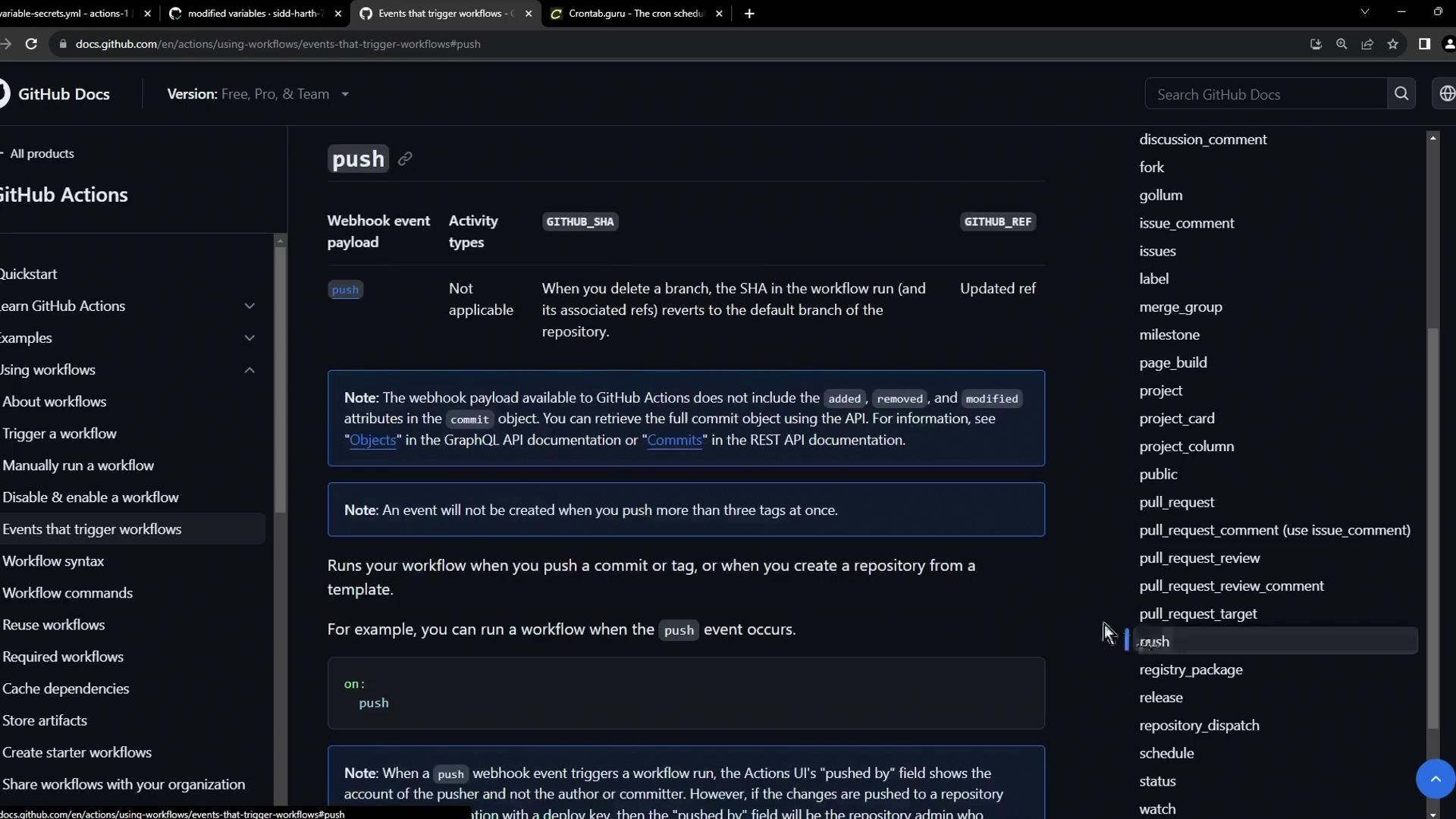
Task: Click the scroll-to-top round blue button
Action: (1435, 778)
